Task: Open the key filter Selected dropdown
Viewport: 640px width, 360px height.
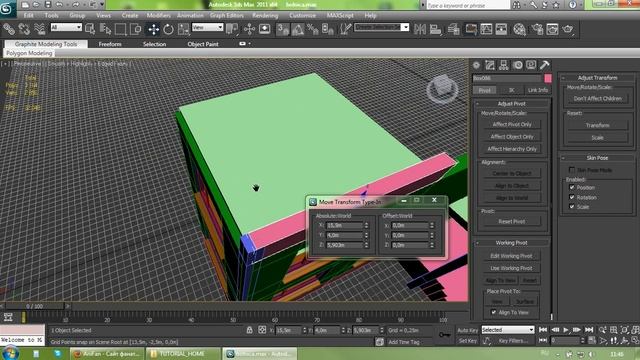Action: [x=508, y=330]
